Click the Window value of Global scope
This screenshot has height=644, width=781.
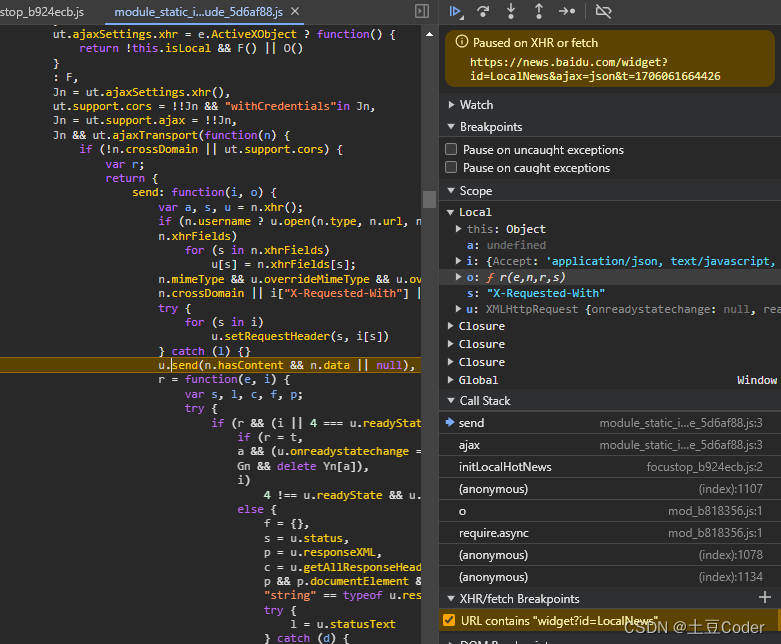coord(757,380)
